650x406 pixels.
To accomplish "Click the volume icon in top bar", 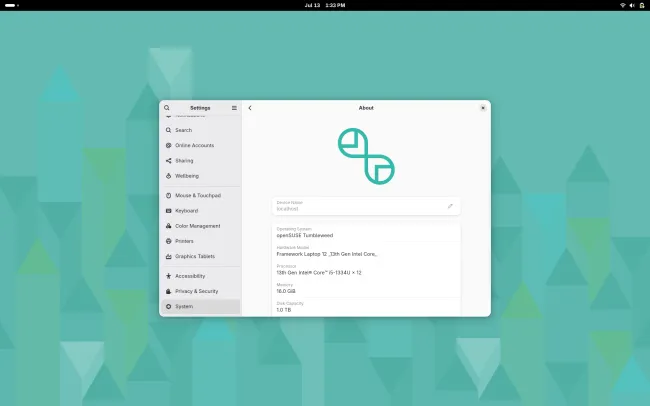I will click(x=632, y=5).
